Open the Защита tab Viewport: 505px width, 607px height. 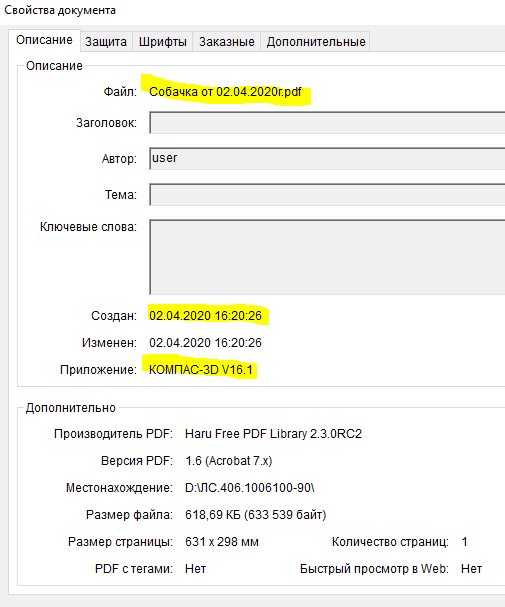[106, 41]
